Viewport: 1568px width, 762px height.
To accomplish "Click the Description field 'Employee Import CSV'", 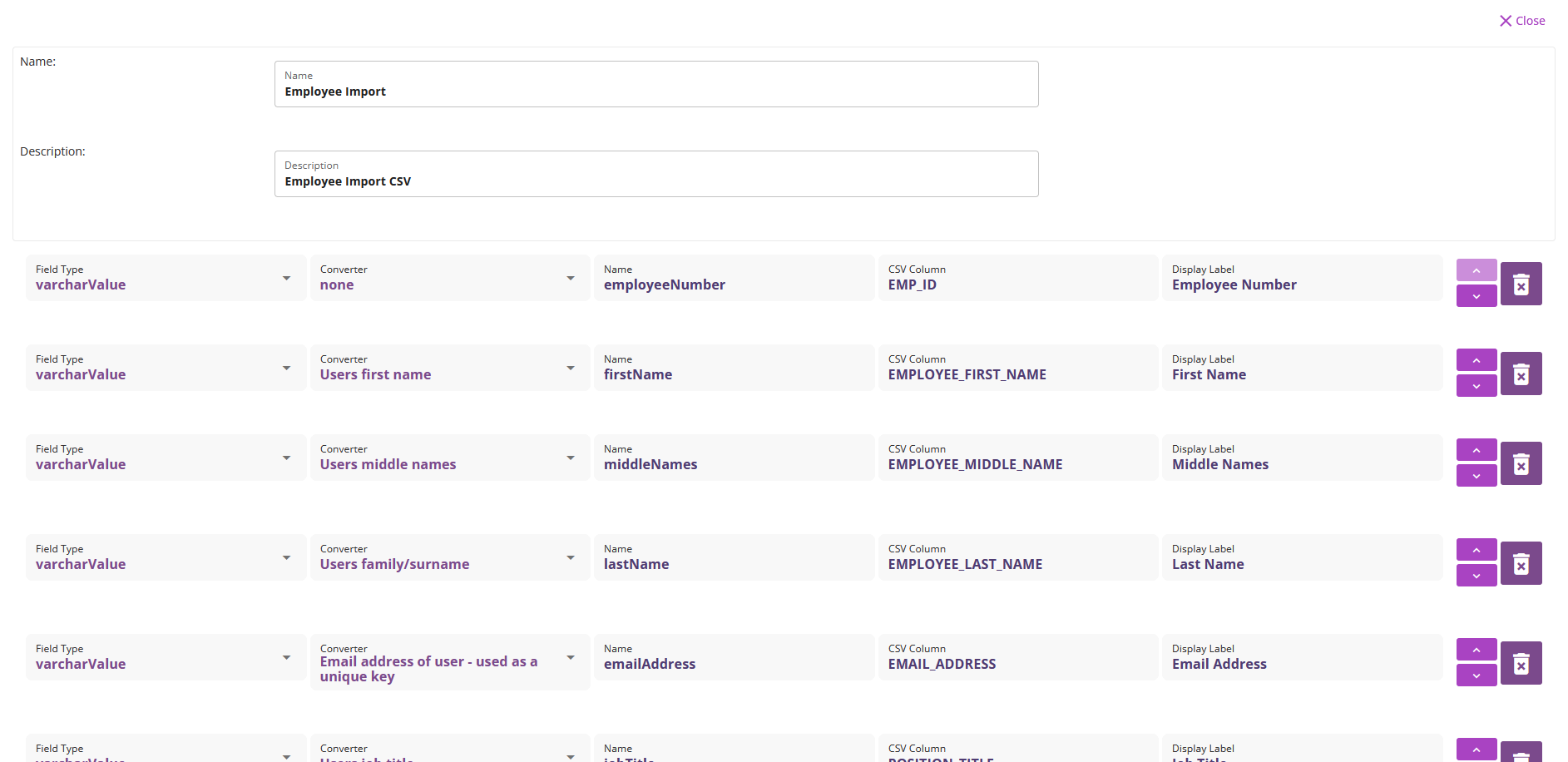I will tap(655, 174).
